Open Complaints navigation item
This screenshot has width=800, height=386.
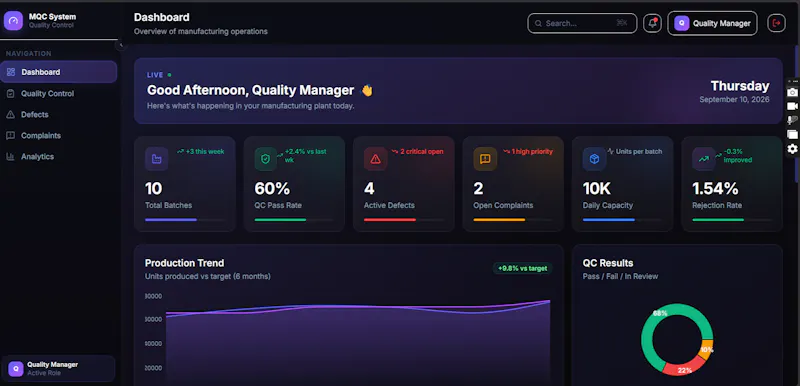(59, 136)
